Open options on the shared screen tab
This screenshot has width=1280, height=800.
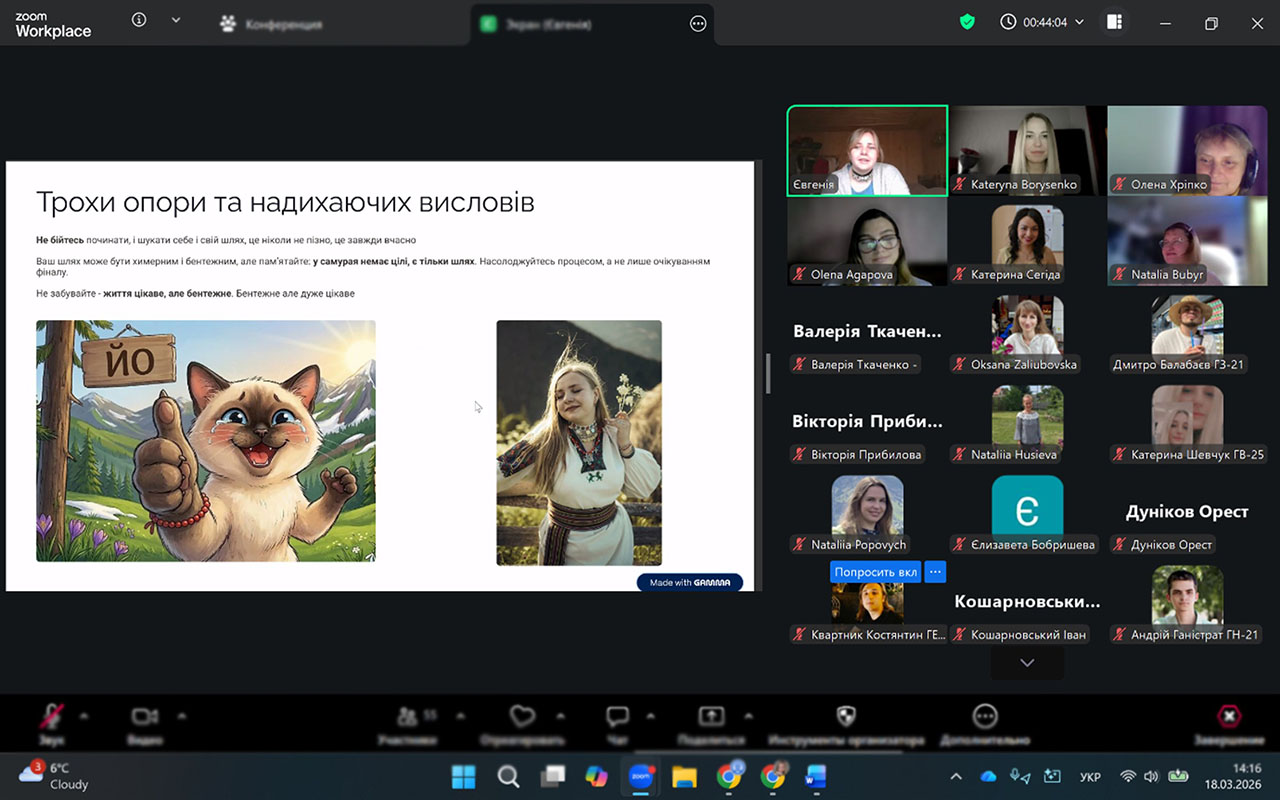pyautogui.click(x=698, y=24)
